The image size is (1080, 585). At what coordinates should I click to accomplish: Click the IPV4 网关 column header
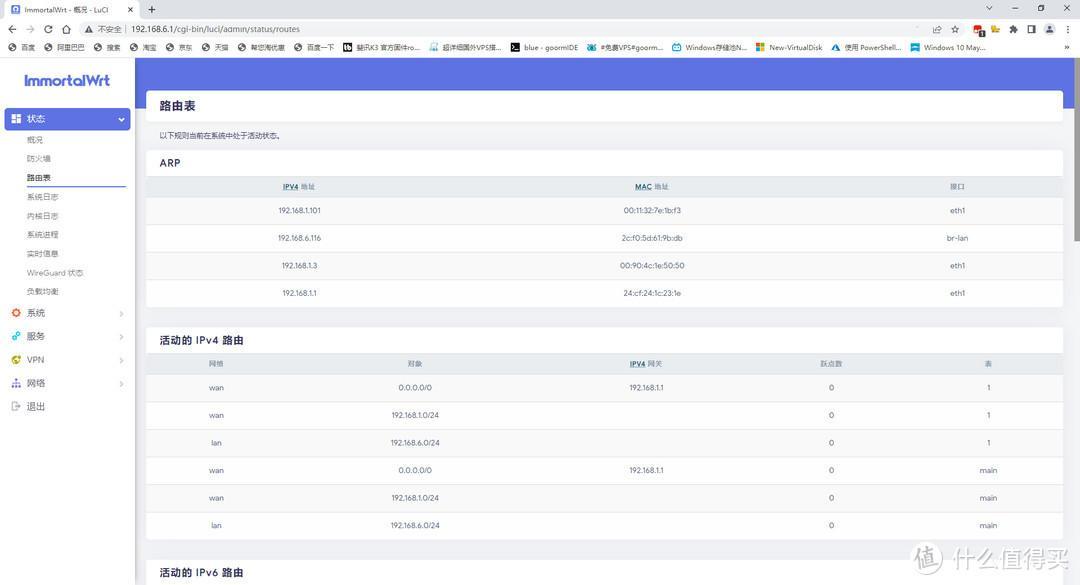(x=645, y=364)
